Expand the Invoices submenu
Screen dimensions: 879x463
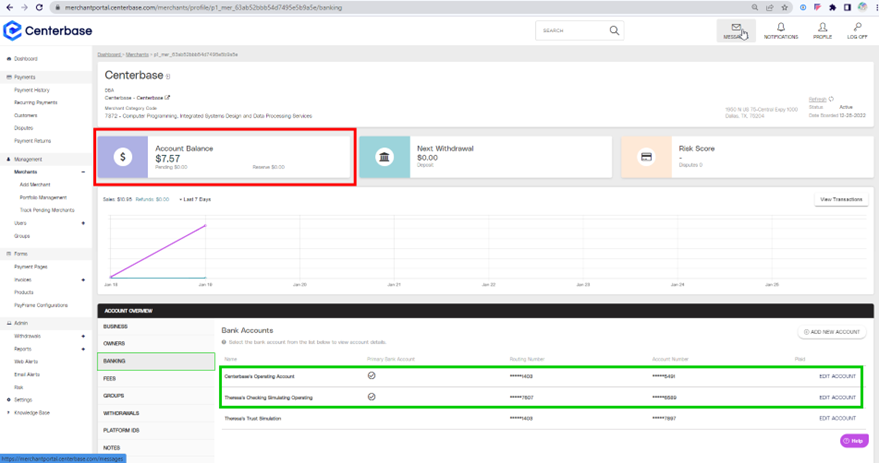(x=83, y=280)
